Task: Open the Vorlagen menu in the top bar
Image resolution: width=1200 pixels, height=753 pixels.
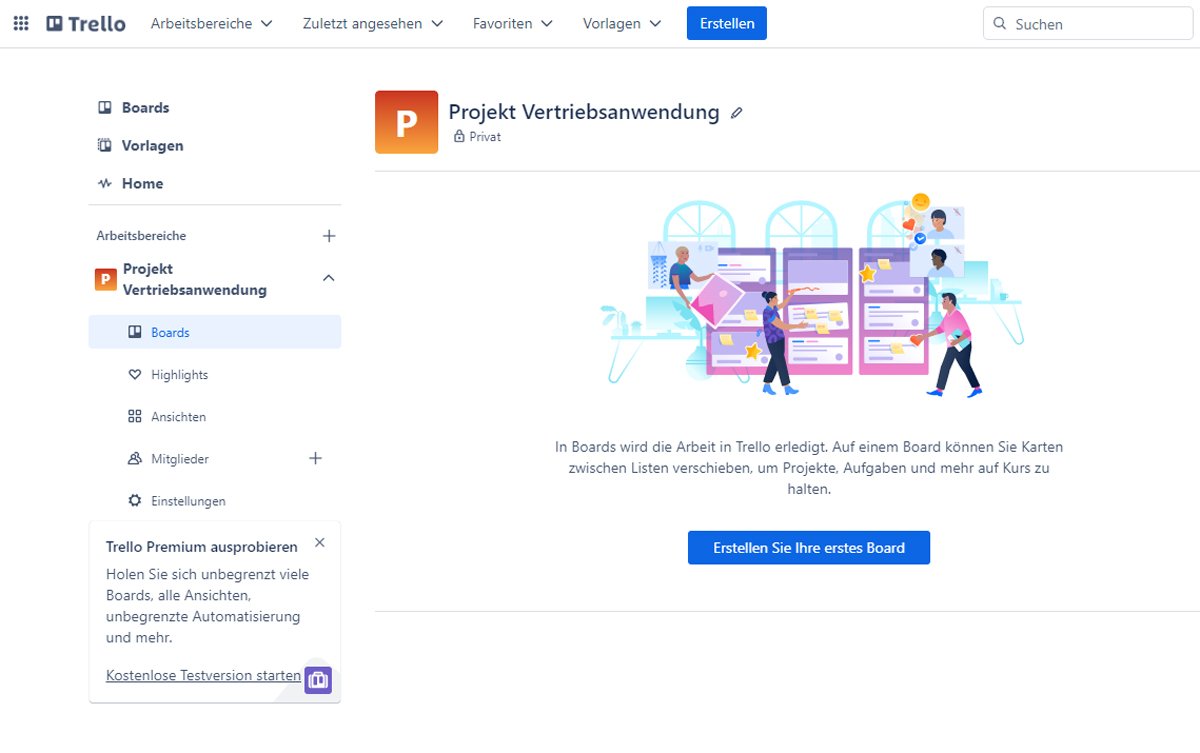Action: click(x=621, y=23)
